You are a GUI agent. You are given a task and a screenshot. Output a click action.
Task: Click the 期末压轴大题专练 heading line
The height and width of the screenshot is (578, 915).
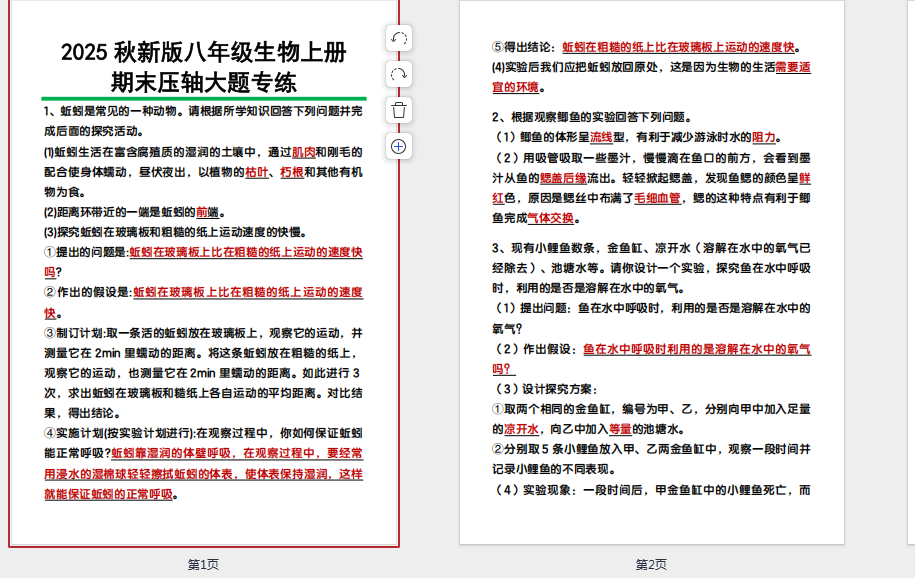tap(204, 82)
